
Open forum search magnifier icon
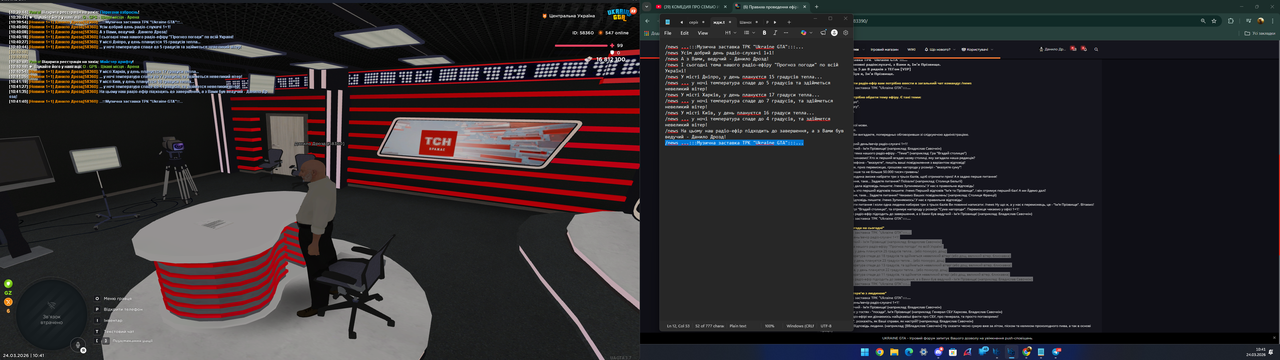coord(1096,49)
